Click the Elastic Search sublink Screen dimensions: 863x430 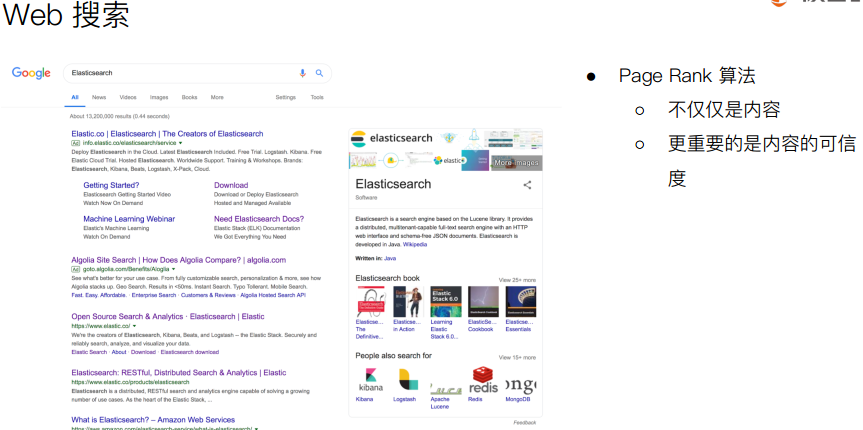click(89, 352)
